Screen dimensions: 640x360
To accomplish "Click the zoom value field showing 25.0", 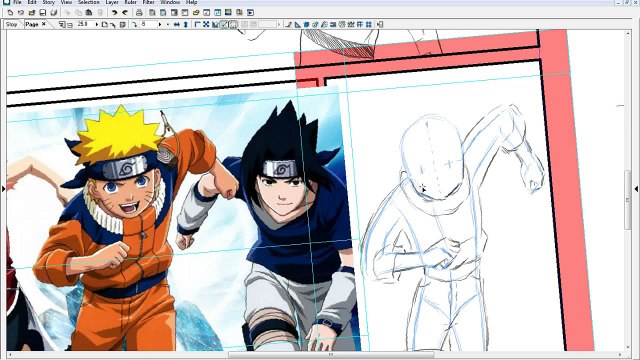I will coord(84,24).
